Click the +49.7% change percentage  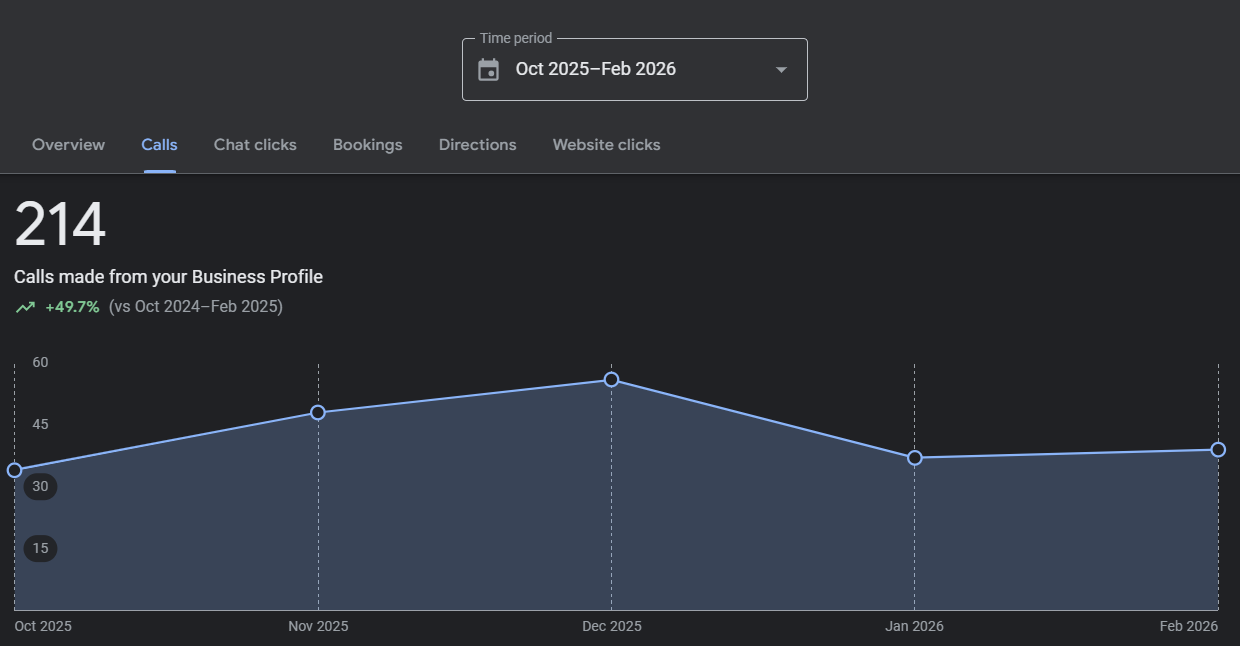click(72, 307)
